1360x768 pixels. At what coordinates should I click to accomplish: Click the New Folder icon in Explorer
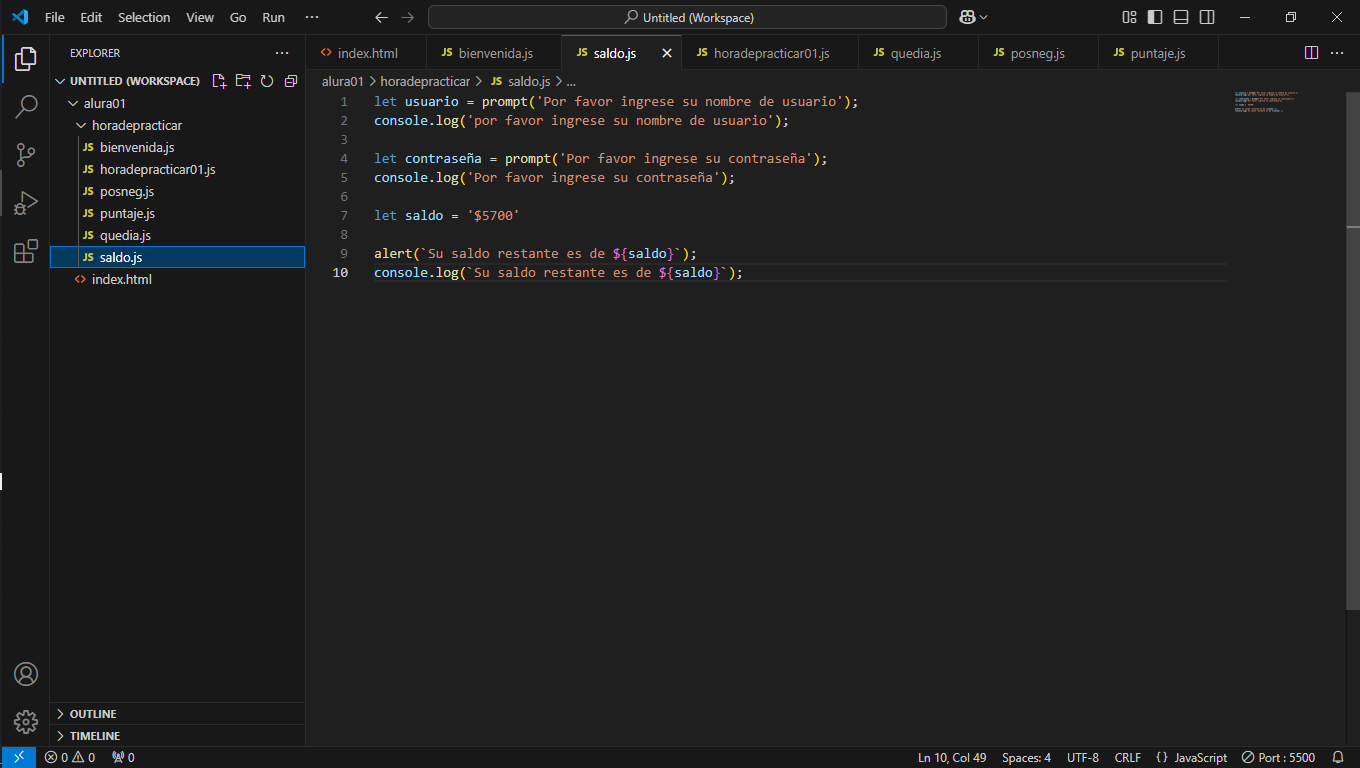[243, 81]
